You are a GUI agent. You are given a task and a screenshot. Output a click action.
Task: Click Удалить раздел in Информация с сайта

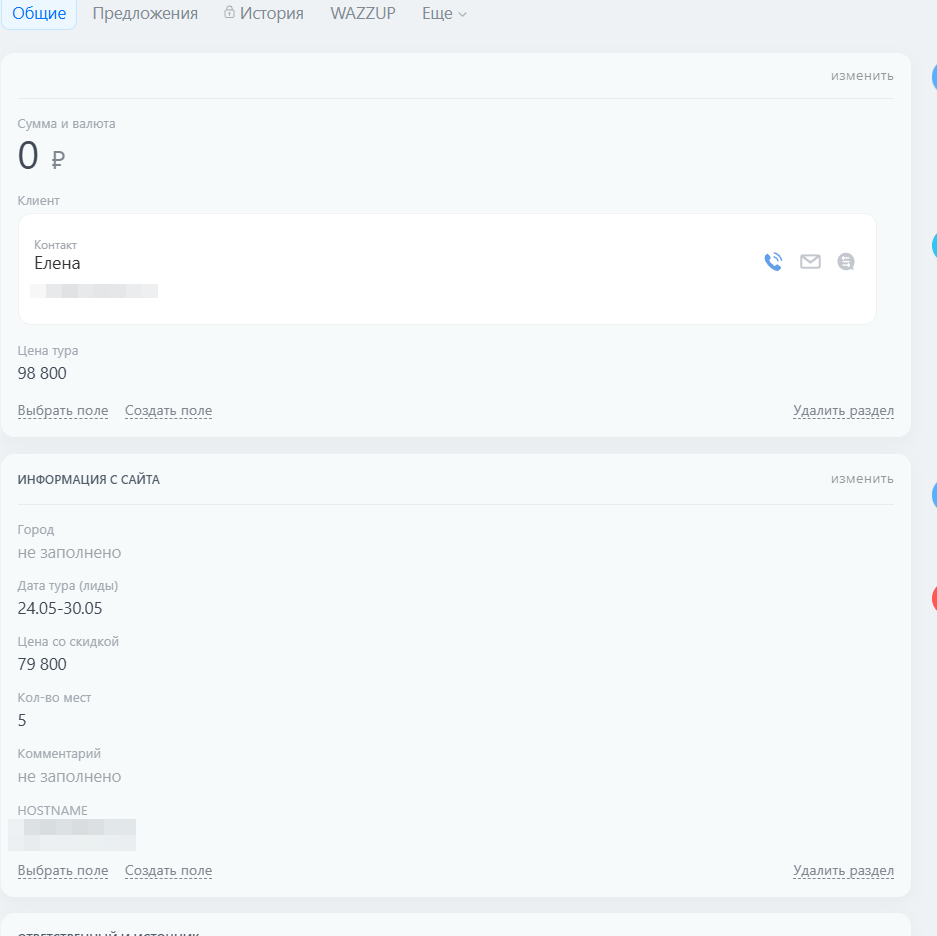[843, 871]
